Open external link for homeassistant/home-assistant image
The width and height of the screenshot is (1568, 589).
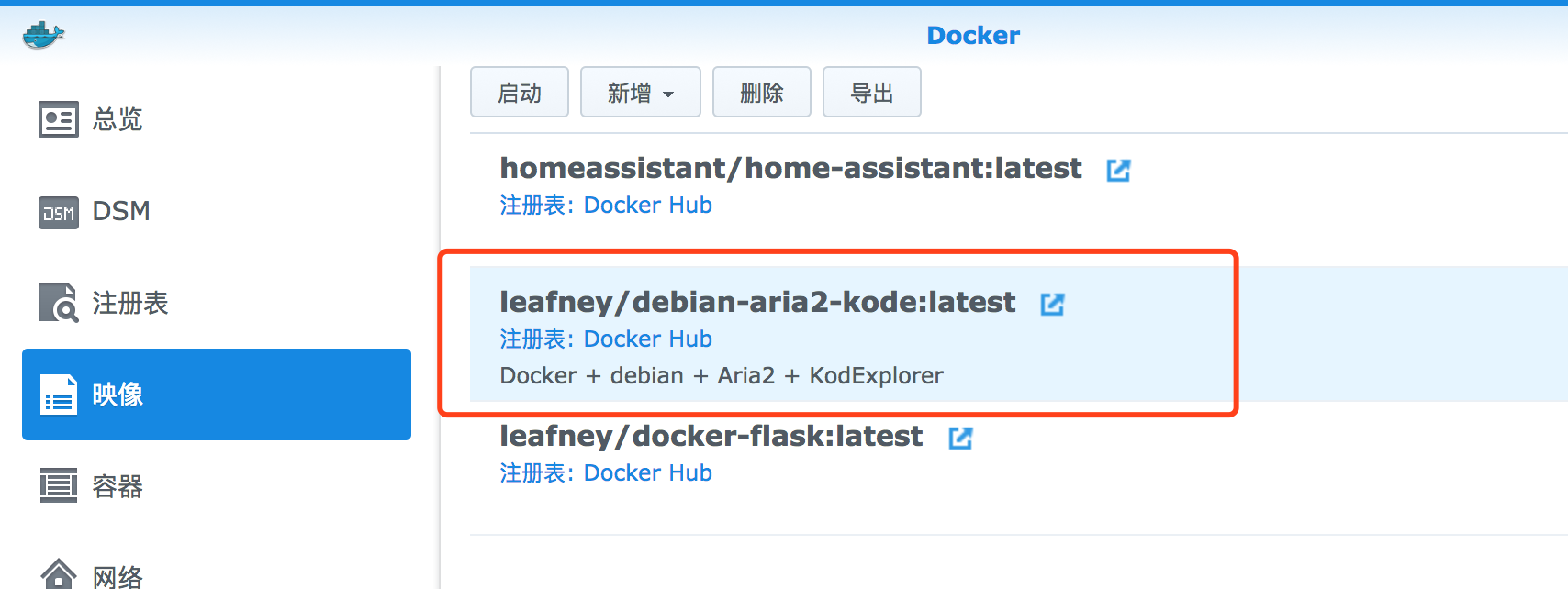[1118, 170]
